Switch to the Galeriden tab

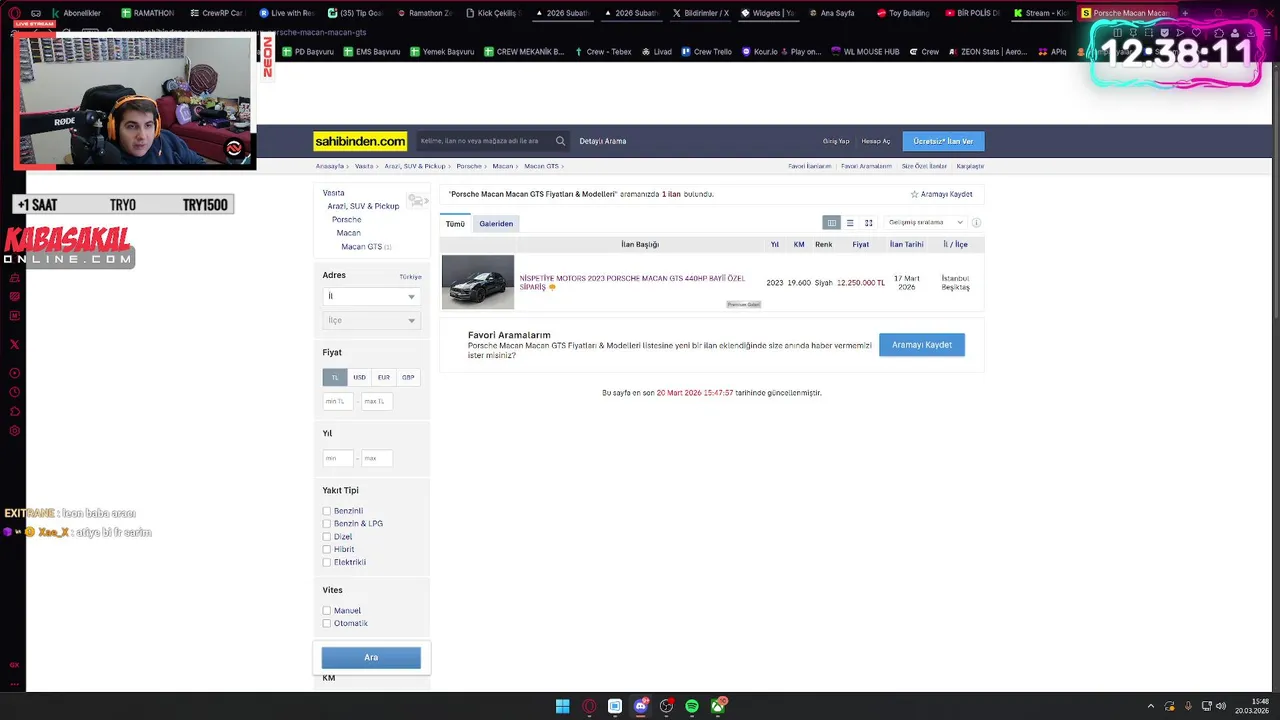tap(496, 223)
